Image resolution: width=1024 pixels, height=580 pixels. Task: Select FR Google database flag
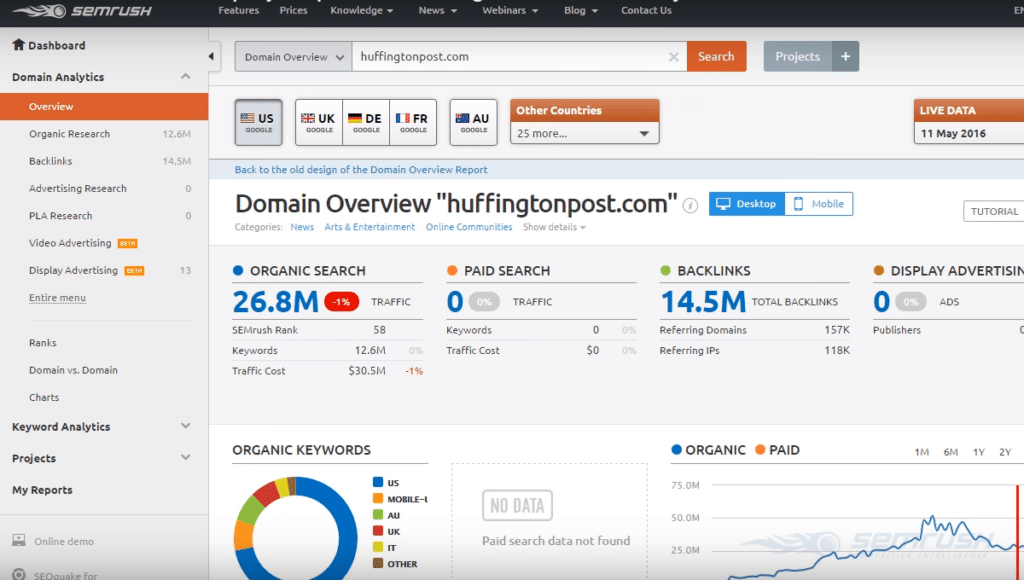click(x=413, y=122)
